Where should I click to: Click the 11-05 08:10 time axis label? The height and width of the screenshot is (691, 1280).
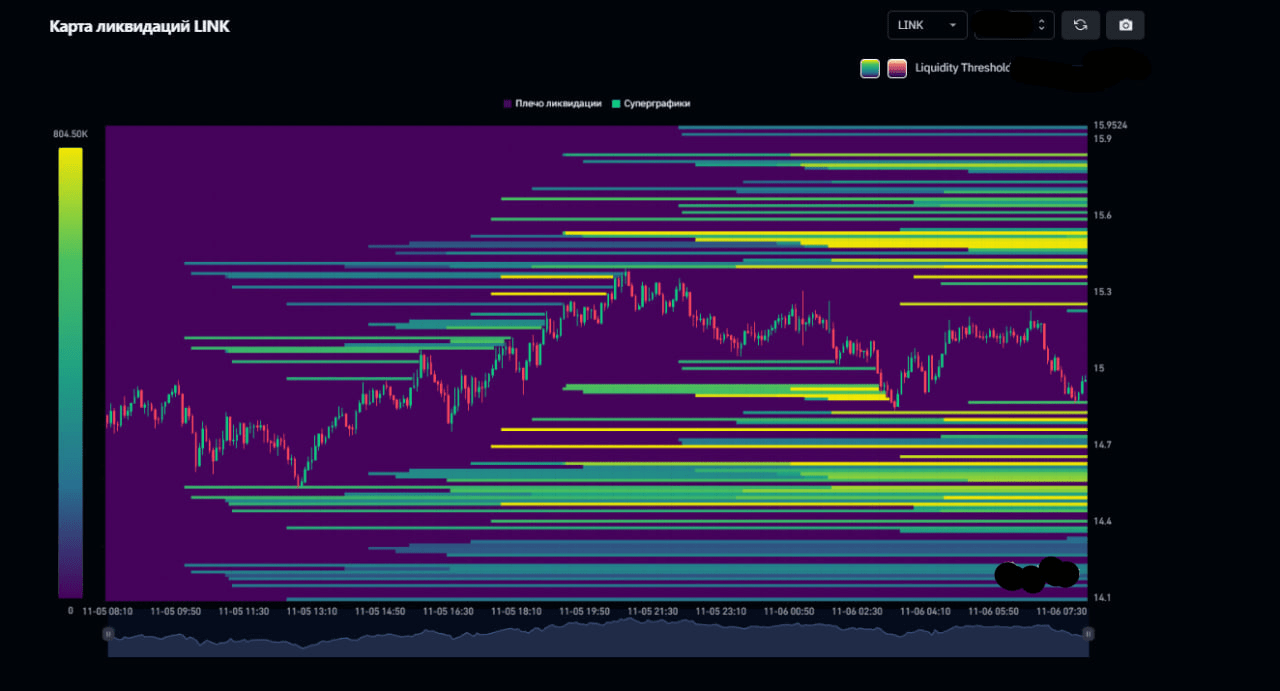(x=107, y=610)
